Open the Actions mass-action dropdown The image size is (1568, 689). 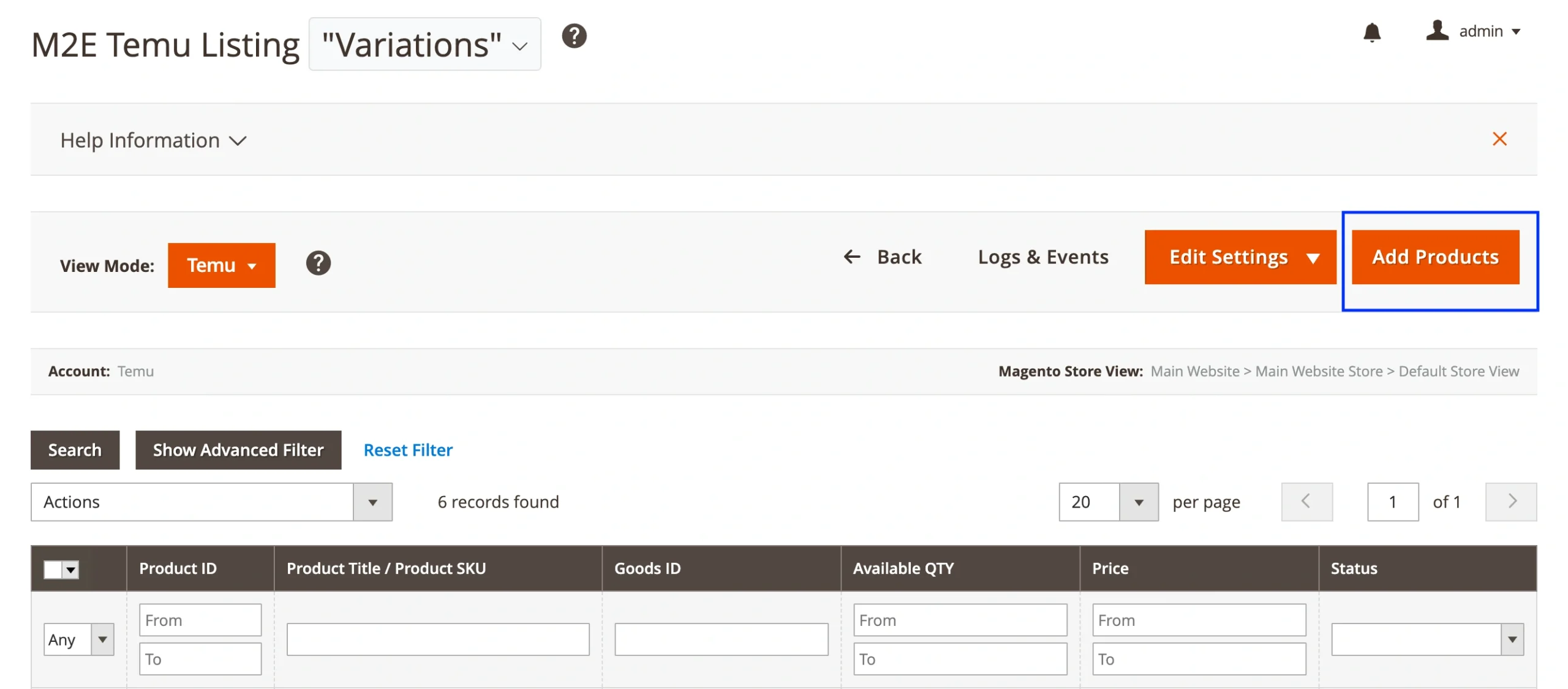tap(211, 502)
